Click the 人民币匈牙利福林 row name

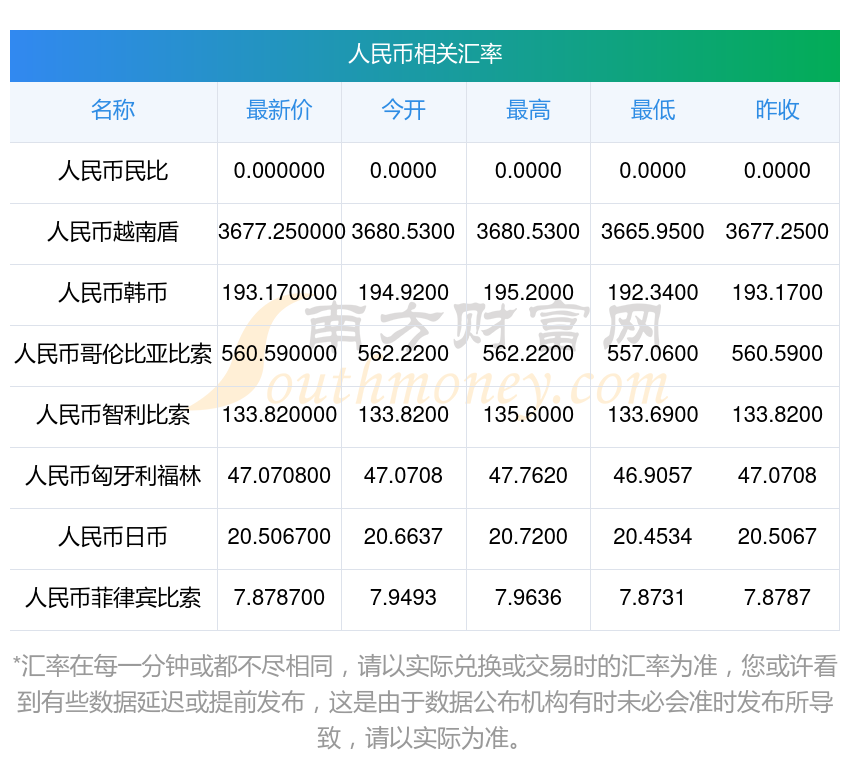pos(113,476)
